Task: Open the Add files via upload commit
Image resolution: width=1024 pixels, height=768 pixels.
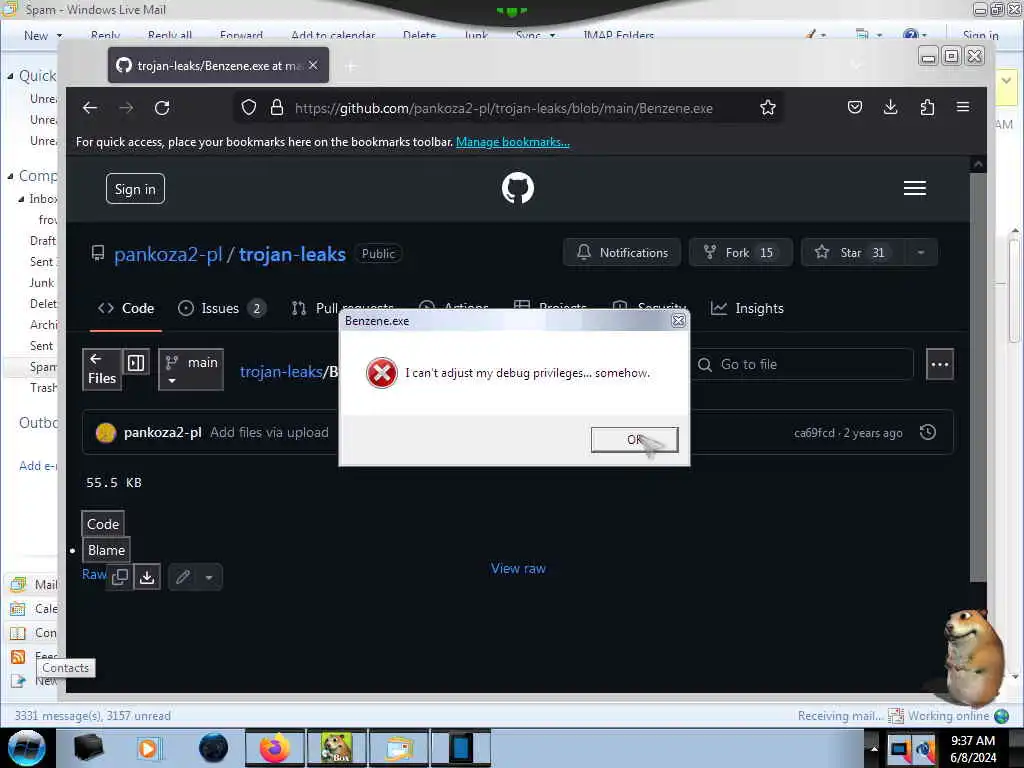Action: [x=269, y=432]
